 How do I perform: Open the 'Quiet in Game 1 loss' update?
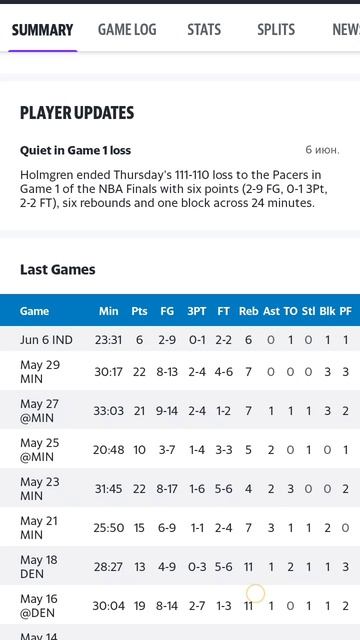(76, 150)
